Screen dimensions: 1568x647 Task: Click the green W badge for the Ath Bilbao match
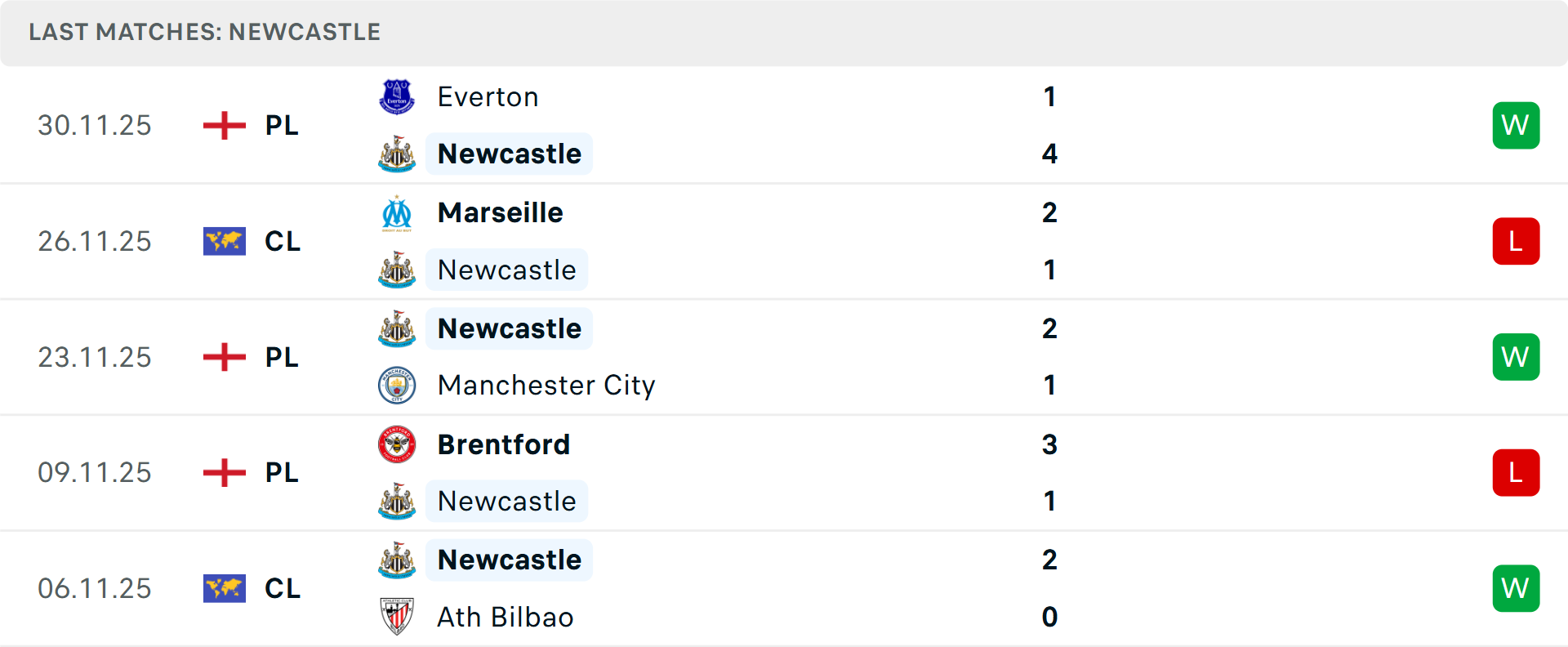point(1516,588)
